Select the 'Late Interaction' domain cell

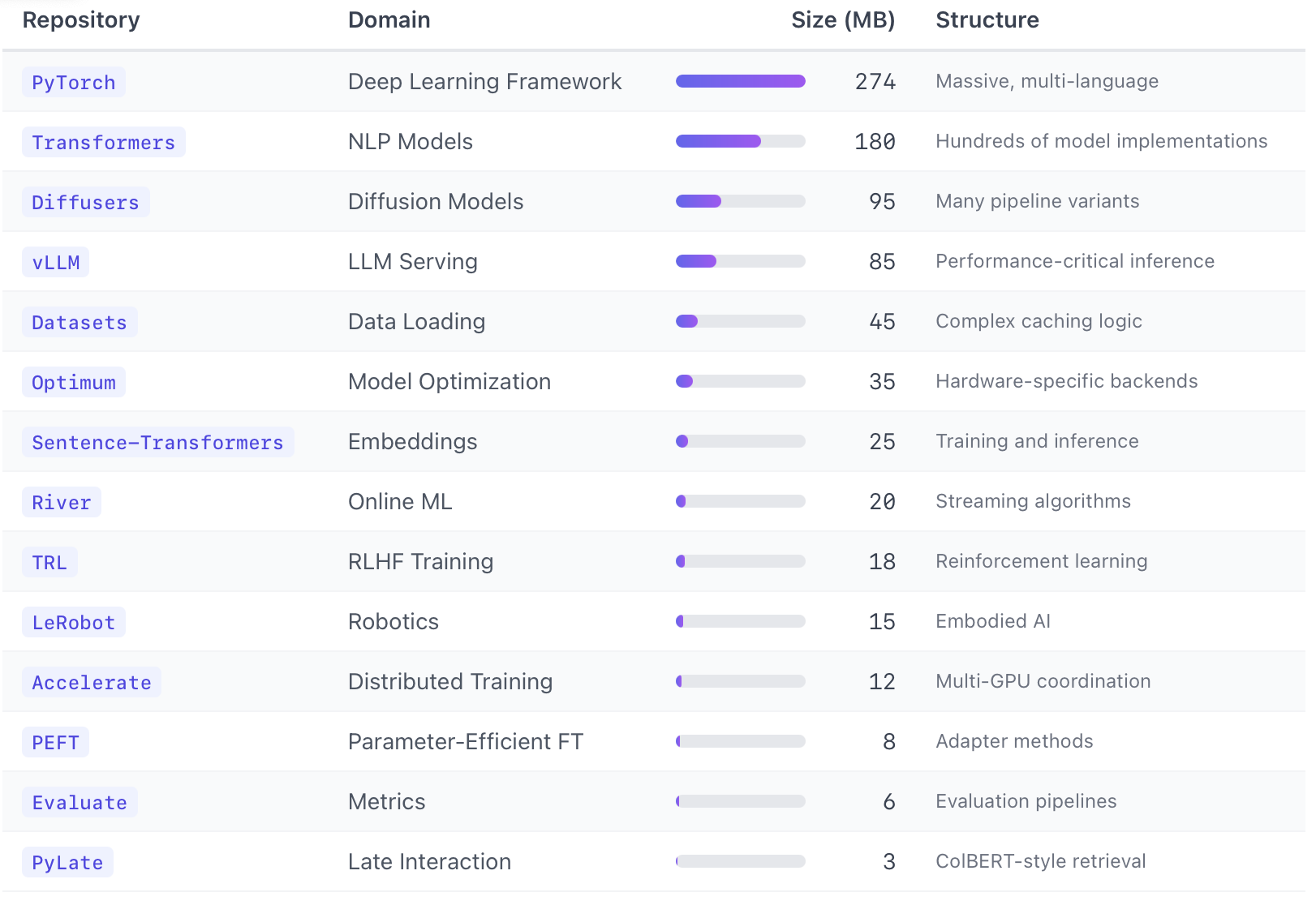coord(430,862)
